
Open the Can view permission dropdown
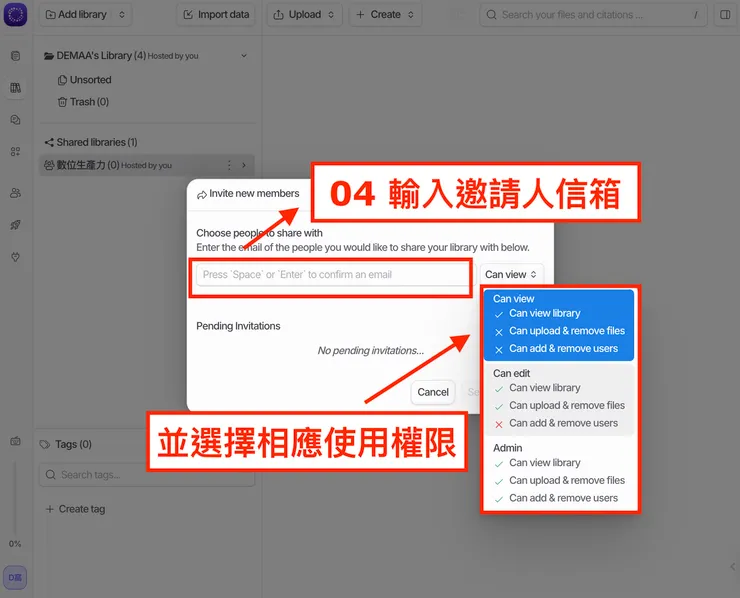pos(511,275)
